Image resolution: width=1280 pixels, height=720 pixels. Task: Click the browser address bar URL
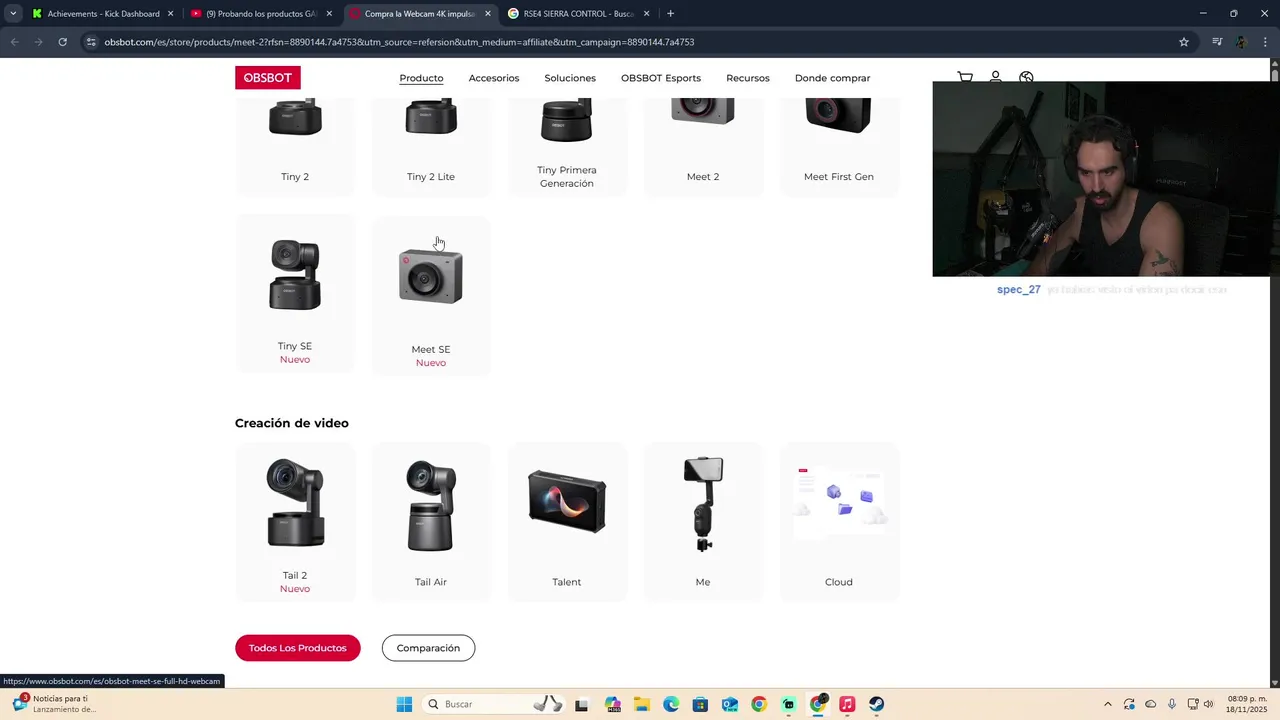[399, 42]
